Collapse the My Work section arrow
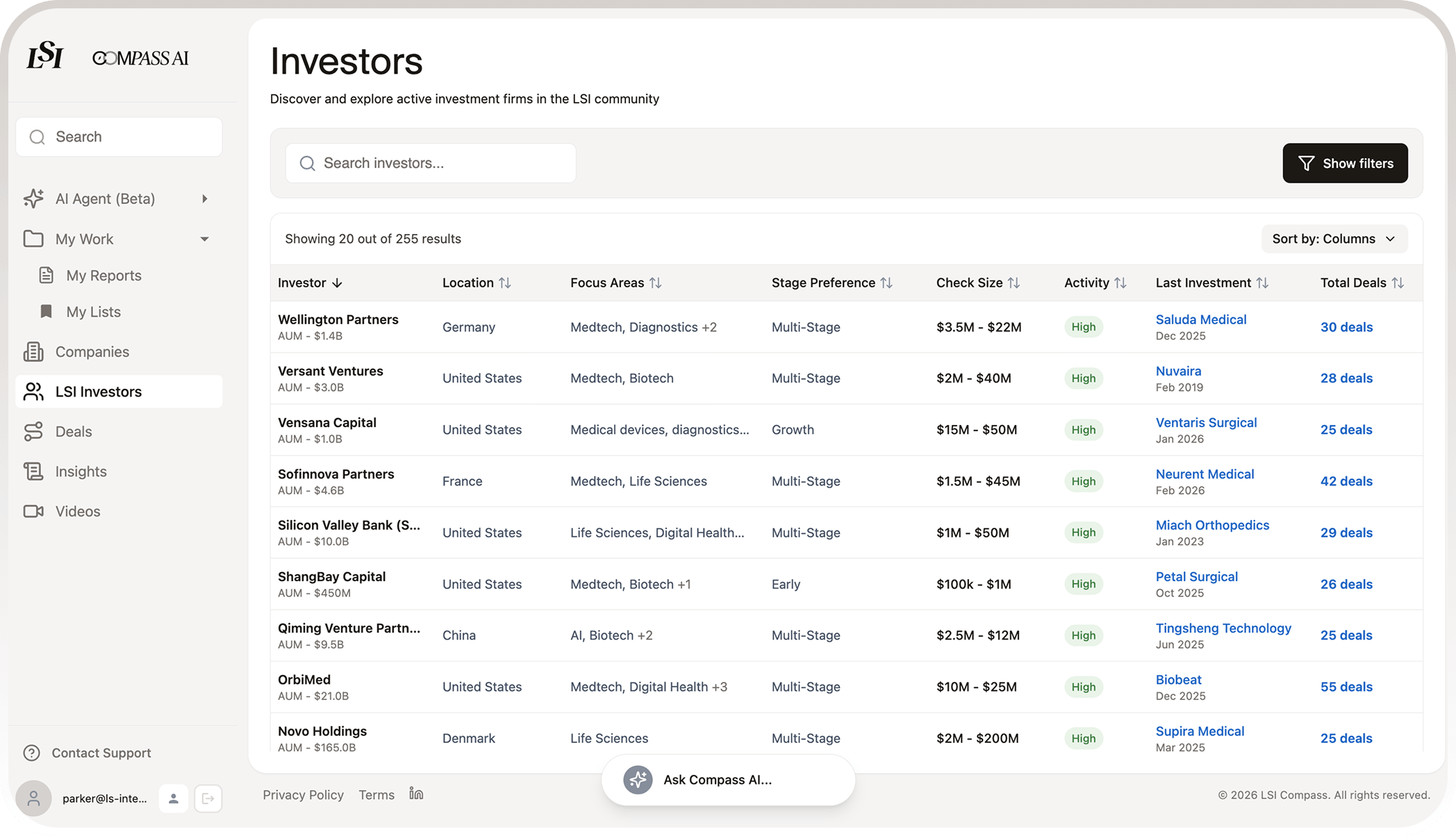This screenshot has width=1456, height=836. [x=204, y=240]
